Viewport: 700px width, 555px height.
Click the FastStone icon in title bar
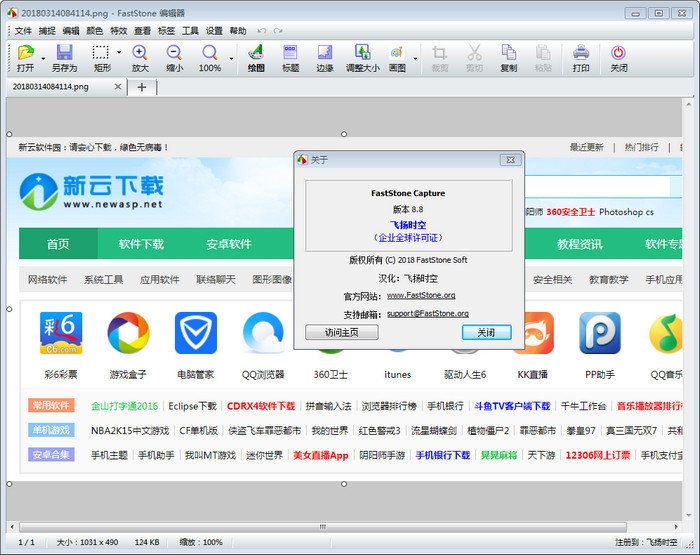[12, 13]
